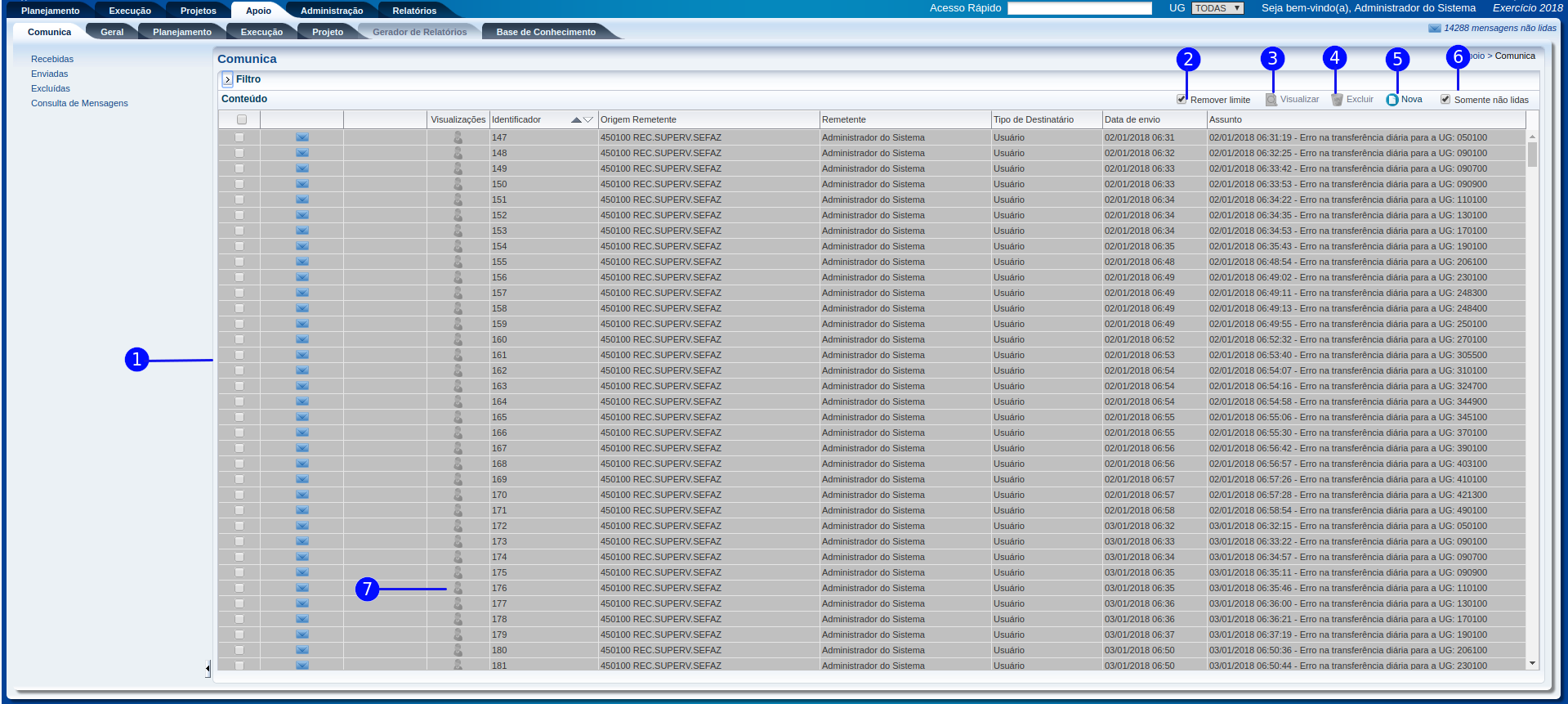Open the Enviadas messages link

(x=50, y=74)
